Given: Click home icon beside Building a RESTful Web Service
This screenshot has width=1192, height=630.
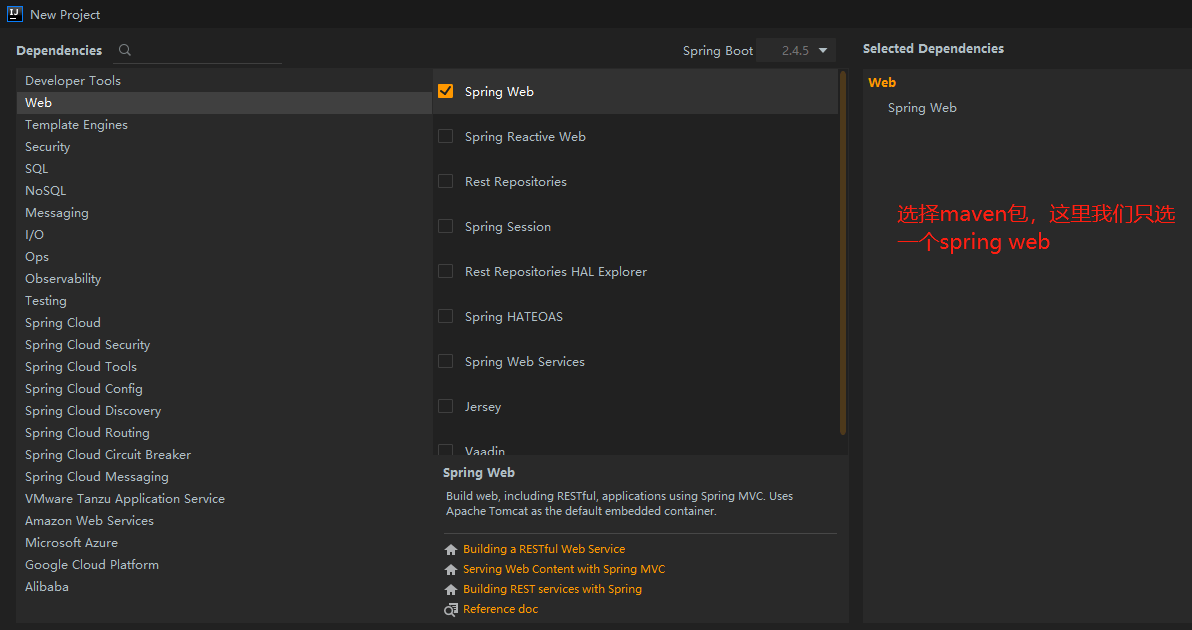Looking at the screenshot, I should click(x=451, y=549).
